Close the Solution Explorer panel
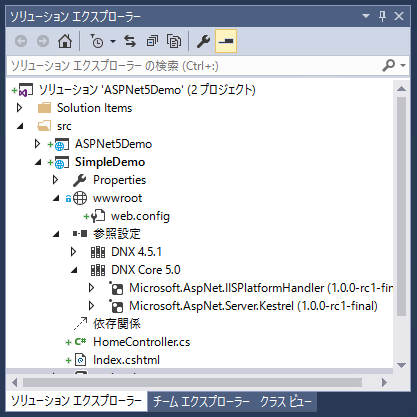 click(x=399, y=16)
